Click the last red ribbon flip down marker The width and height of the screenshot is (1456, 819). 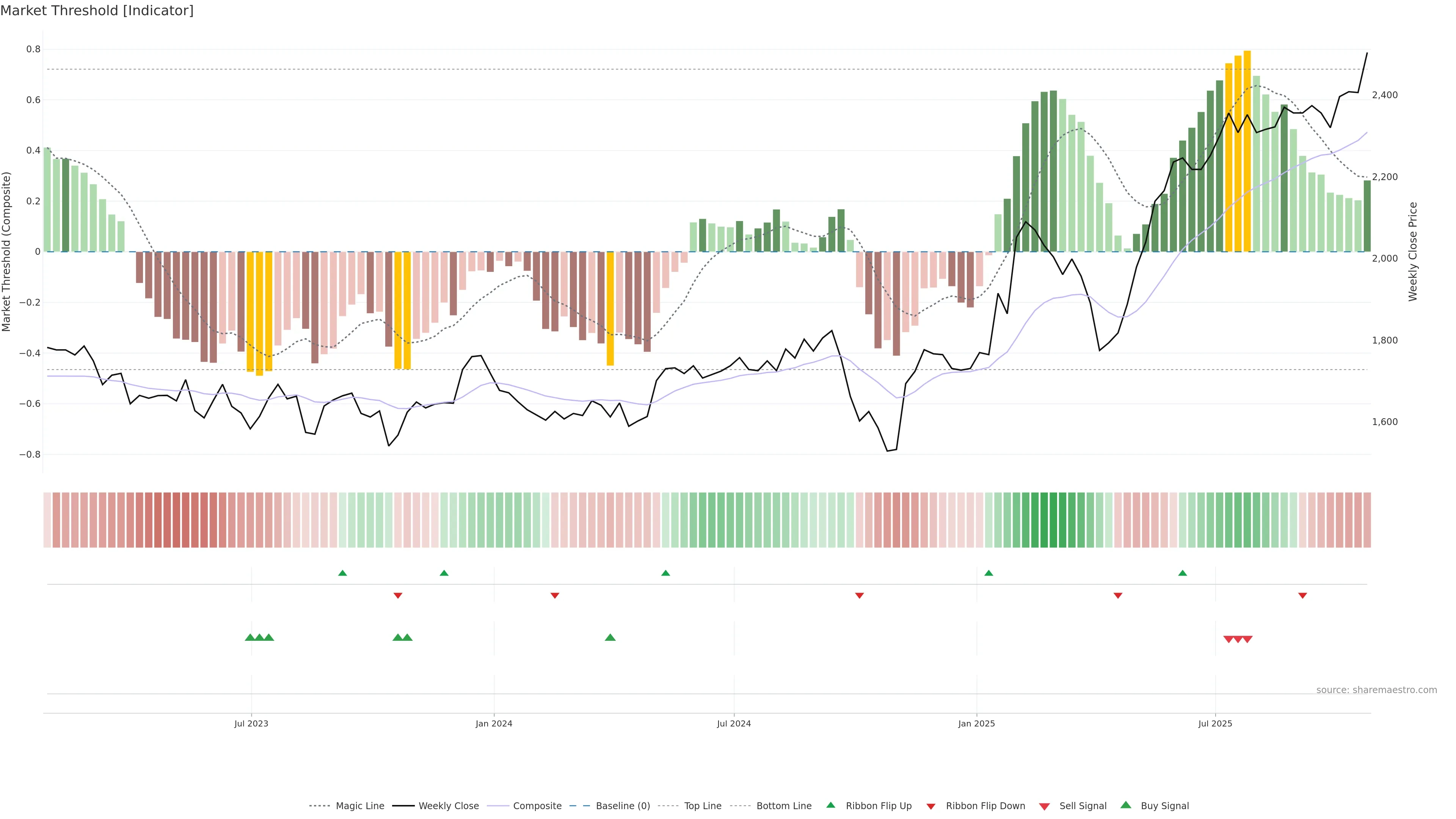click(x=1302, y=596)
